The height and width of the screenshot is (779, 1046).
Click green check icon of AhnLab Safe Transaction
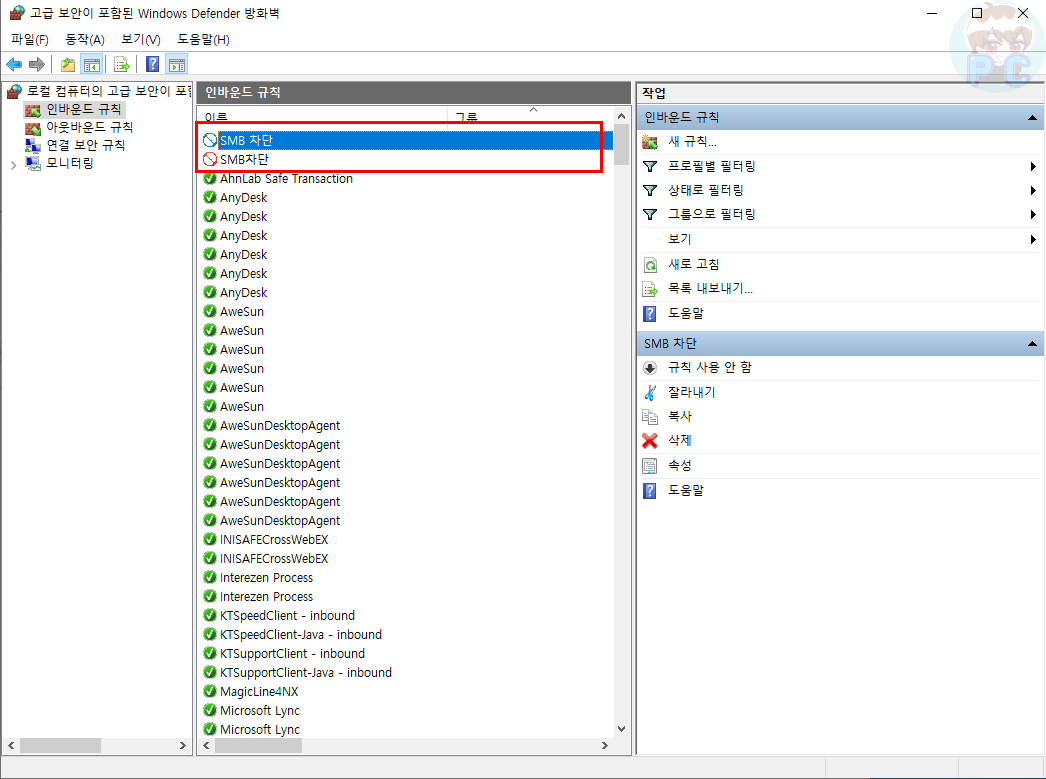[x=210, y=179]
